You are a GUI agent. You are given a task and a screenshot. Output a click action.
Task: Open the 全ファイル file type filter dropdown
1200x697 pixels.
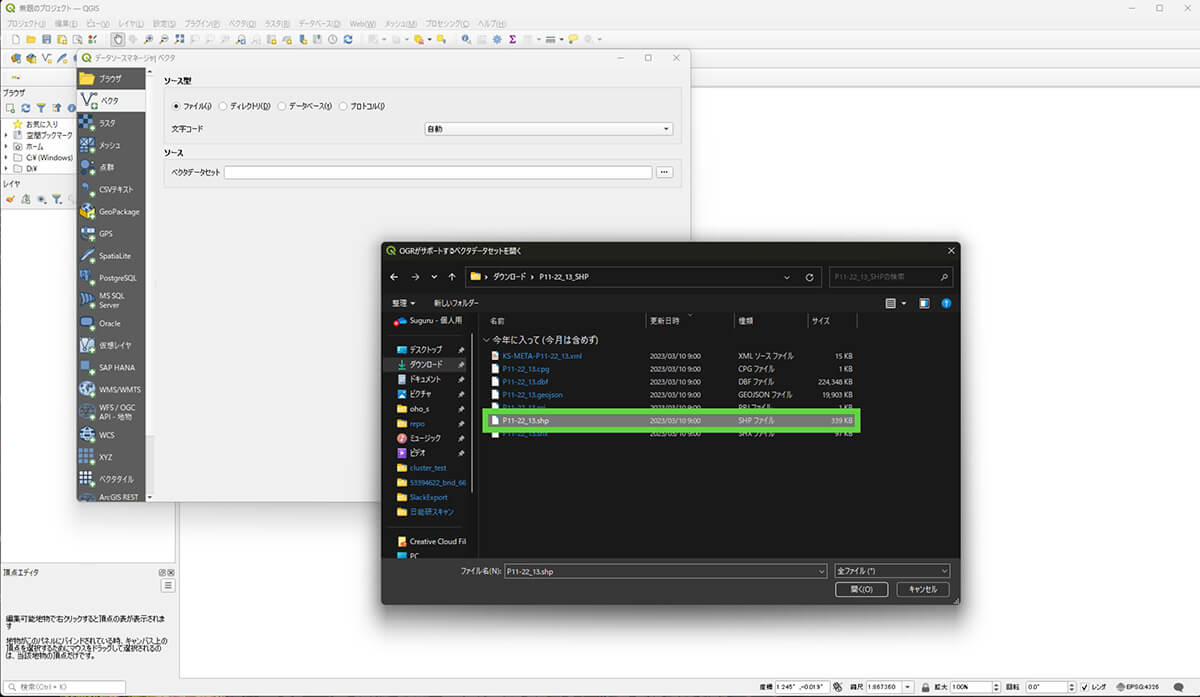click(891, 571)
